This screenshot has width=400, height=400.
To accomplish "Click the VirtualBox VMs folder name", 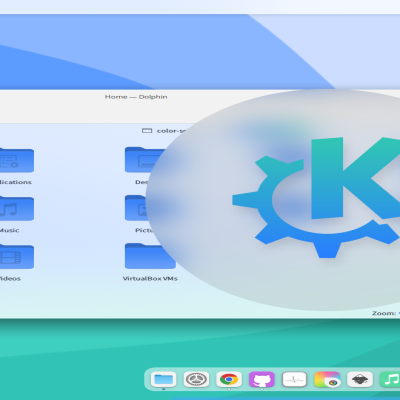I will [150, 278].
